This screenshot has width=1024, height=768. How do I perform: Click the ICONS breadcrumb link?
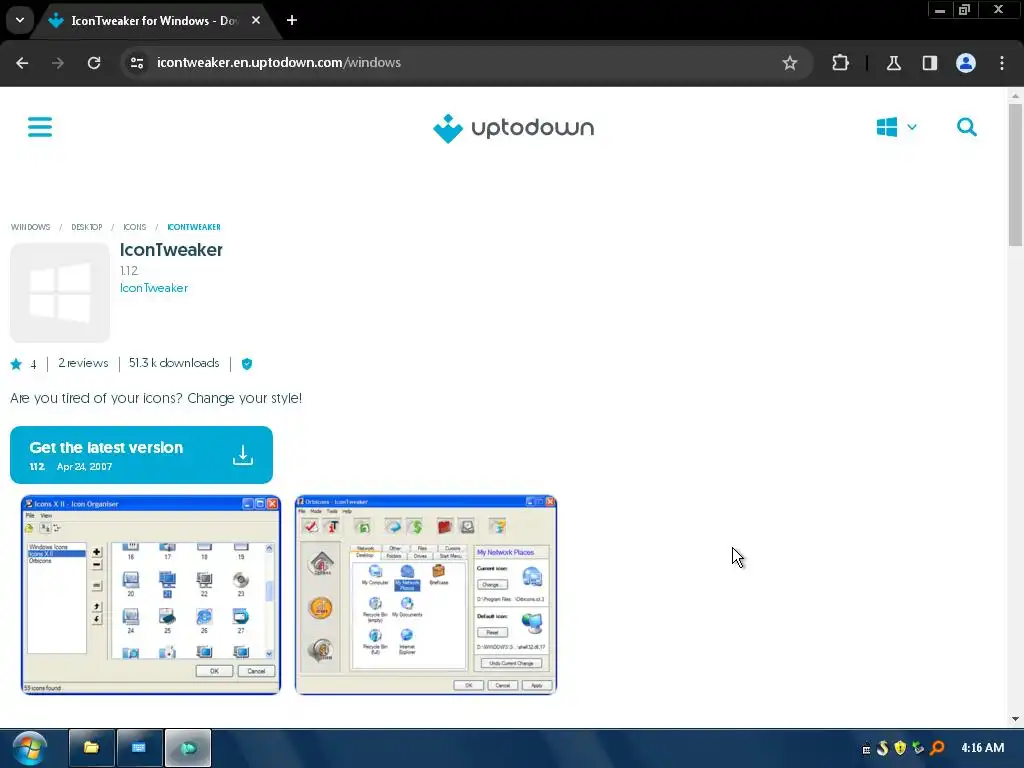click(135, 227)
